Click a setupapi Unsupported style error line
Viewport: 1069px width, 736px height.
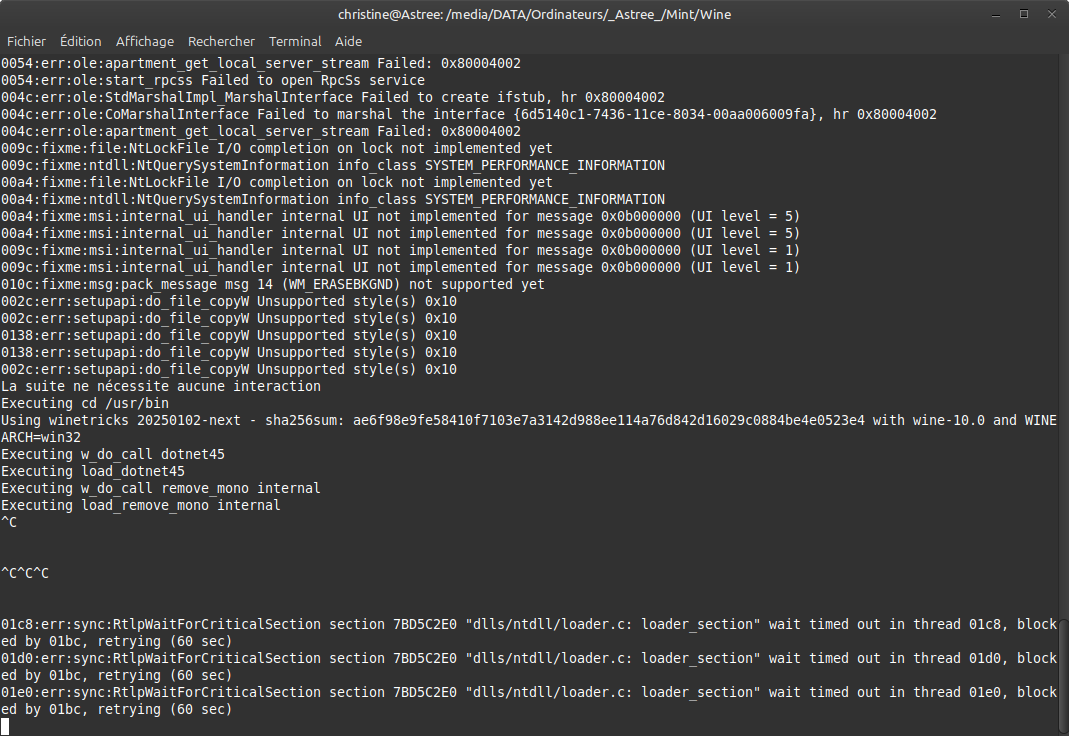[230, 301]
